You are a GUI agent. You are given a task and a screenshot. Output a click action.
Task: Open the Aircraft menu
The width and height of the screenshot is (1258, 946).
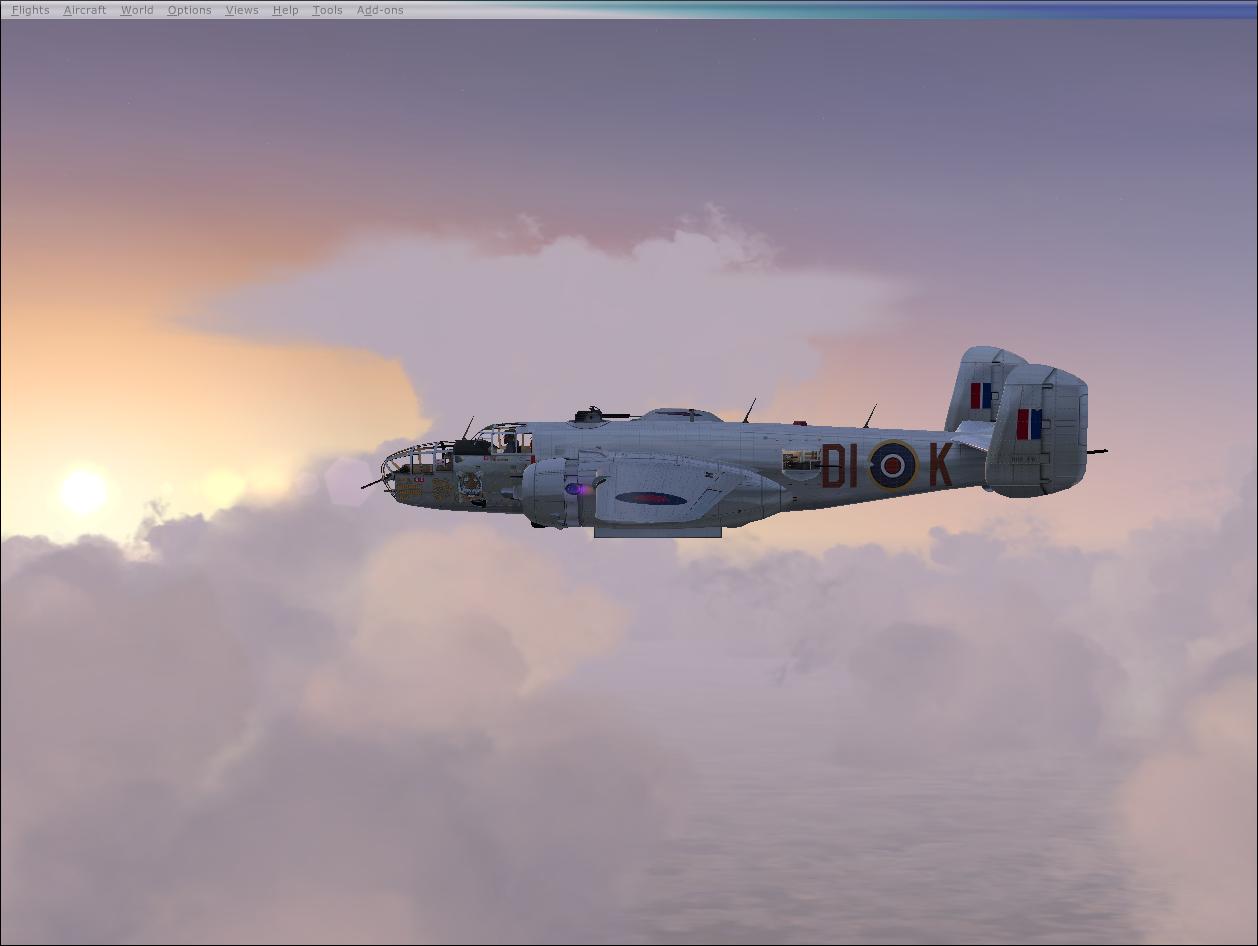tap(84, 10)
